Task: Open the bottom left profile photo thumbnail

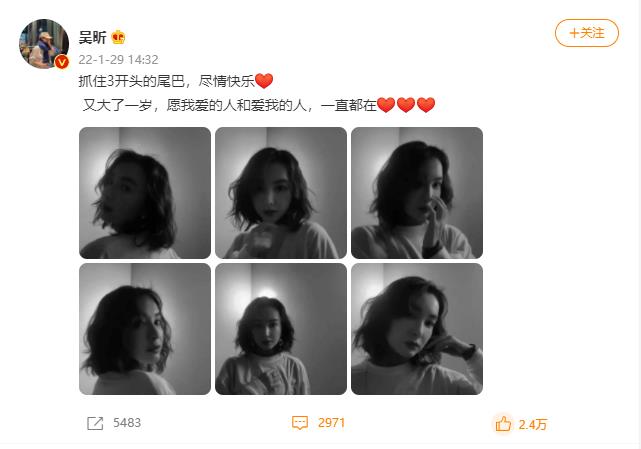Action: [145, 329]
